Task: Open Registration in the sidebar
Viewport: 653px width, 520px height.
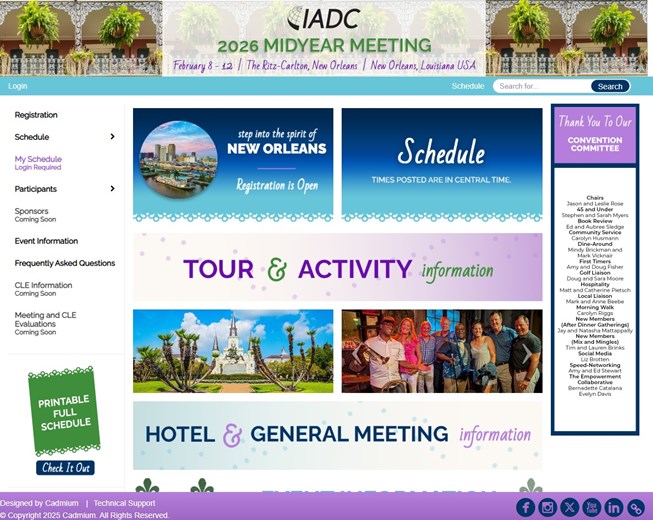Action: click(36, 115)
